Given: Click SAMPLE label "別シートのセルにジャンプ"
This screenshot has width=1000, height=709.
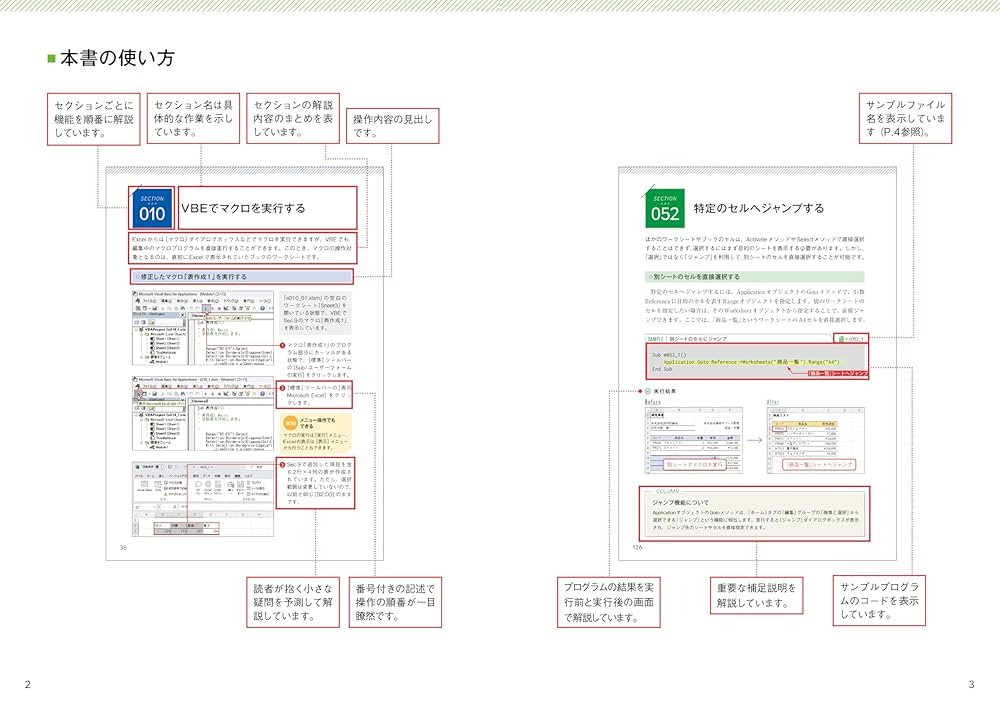Looking at the screenshot, I should pos(698,339).
